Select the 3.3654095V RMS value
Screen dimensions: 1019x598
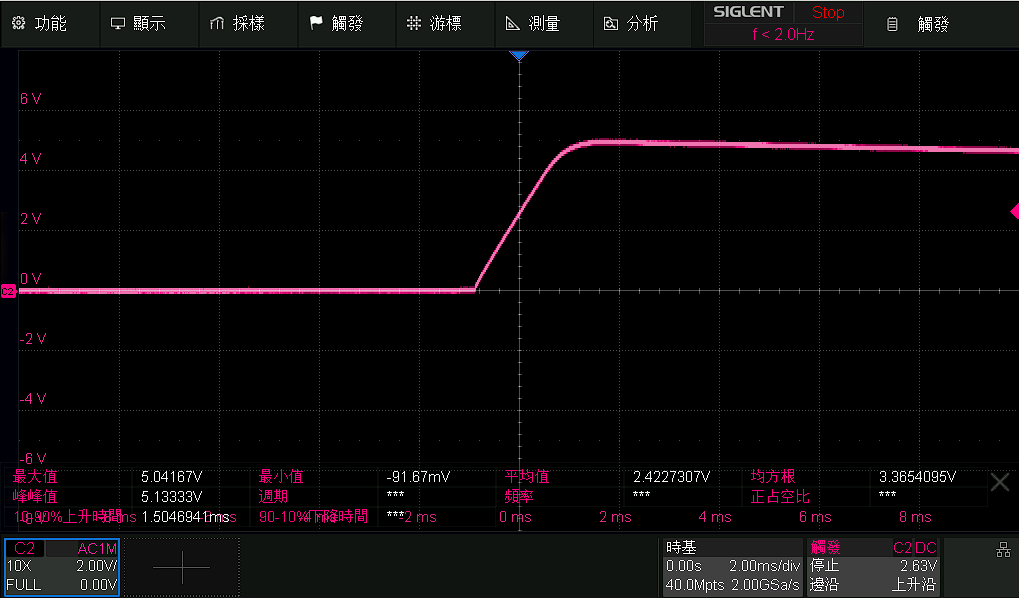coord(917,477)
